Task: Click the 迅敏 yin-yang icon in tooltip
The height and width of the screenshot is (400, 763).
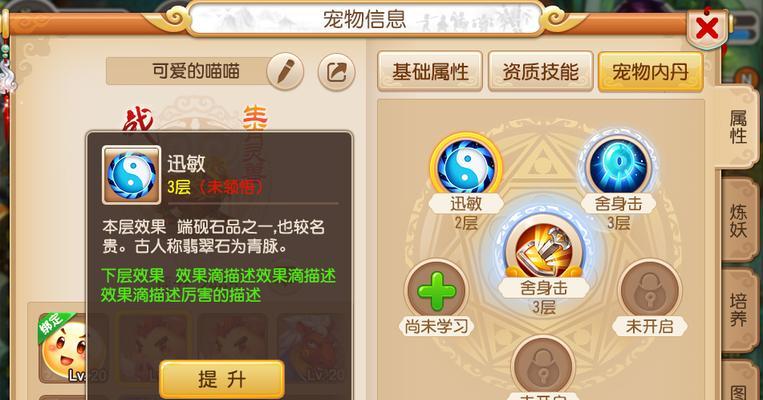Action: tap(131, 175)
